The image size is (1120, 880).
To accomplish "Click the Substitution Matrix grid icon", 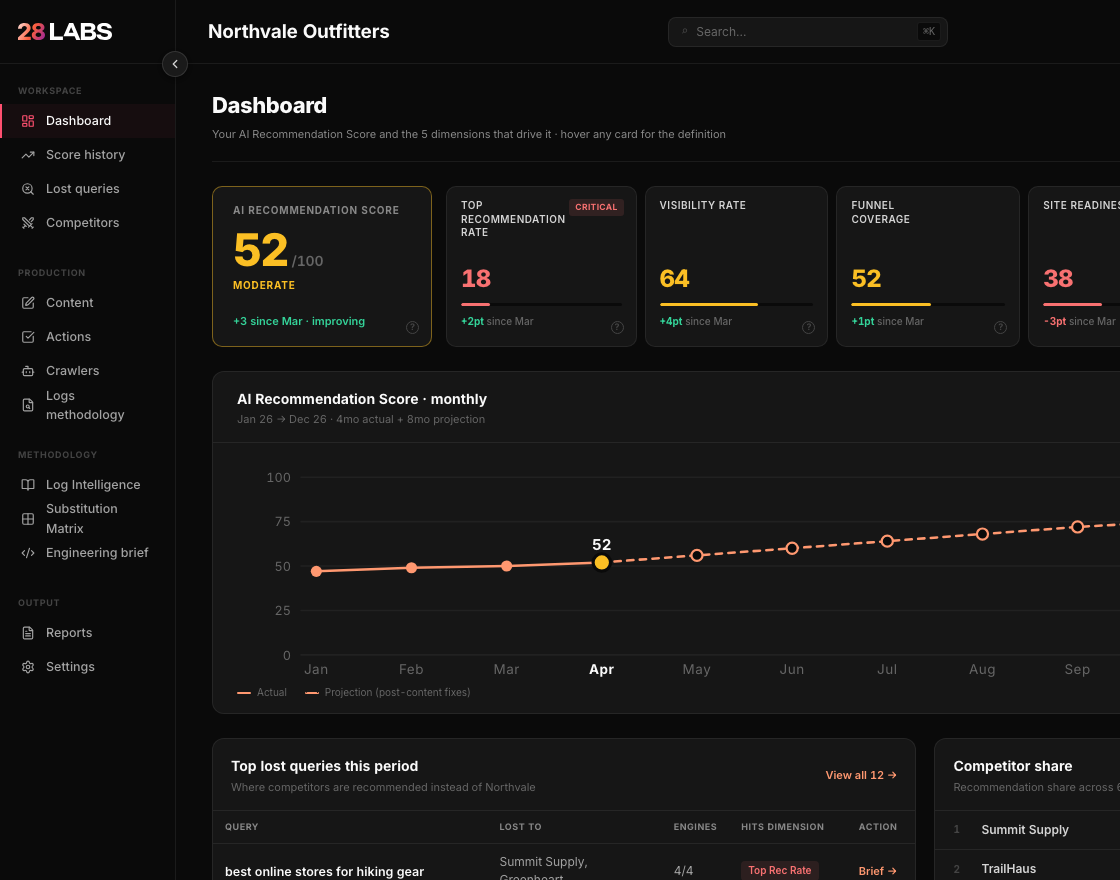I will (28, 519).
